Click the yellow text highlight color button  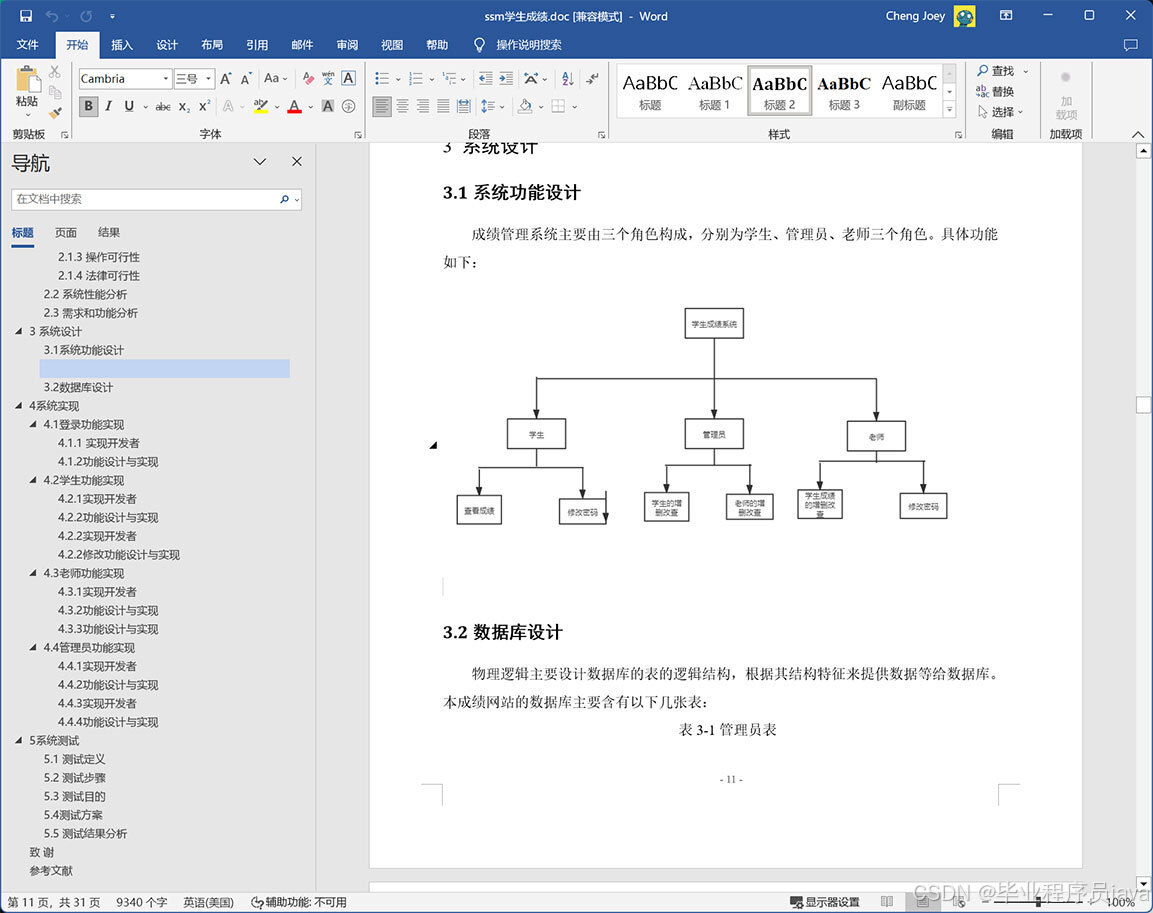tap(261, 107)
